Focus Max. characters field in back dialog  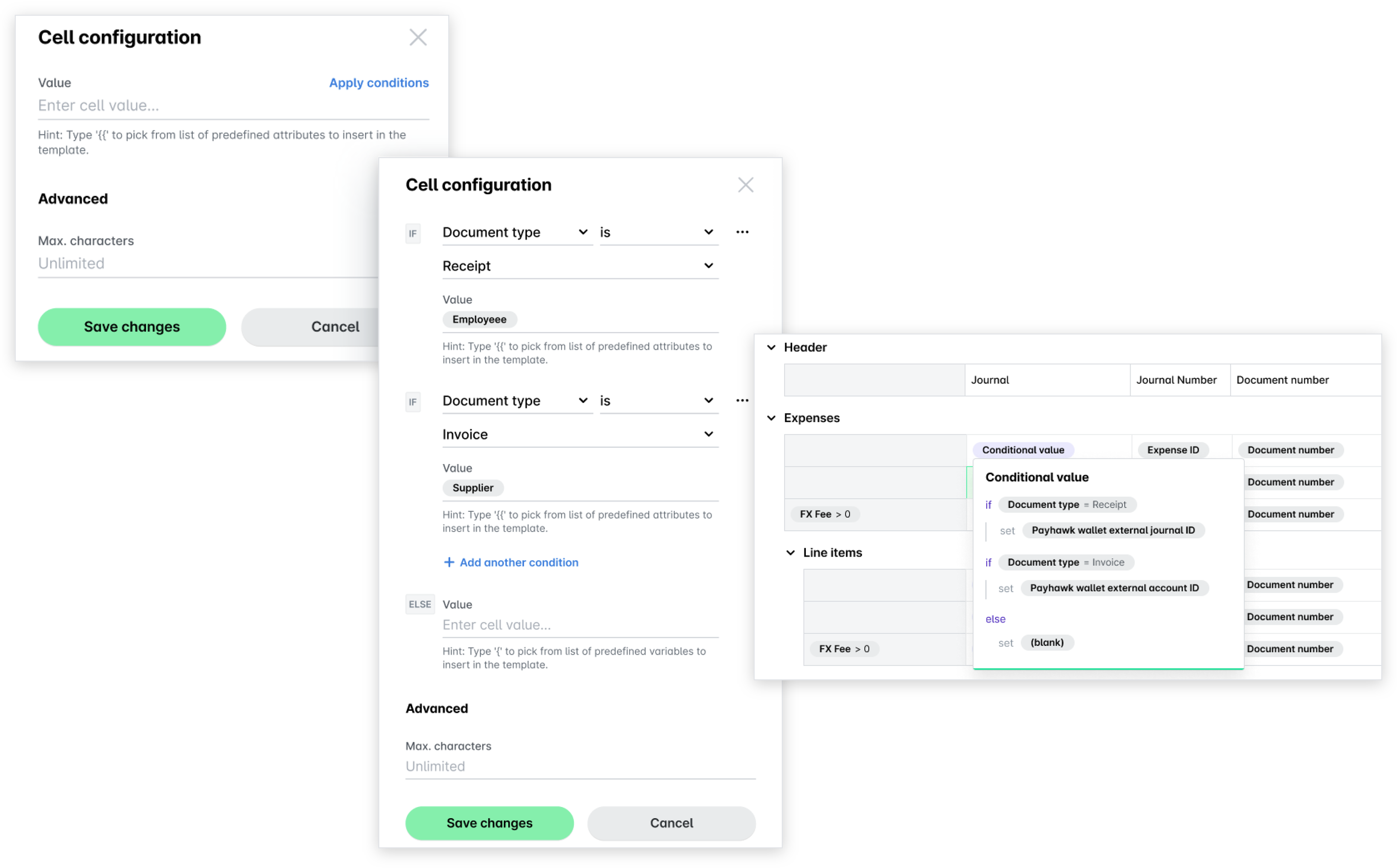click(x=208, y=264)
